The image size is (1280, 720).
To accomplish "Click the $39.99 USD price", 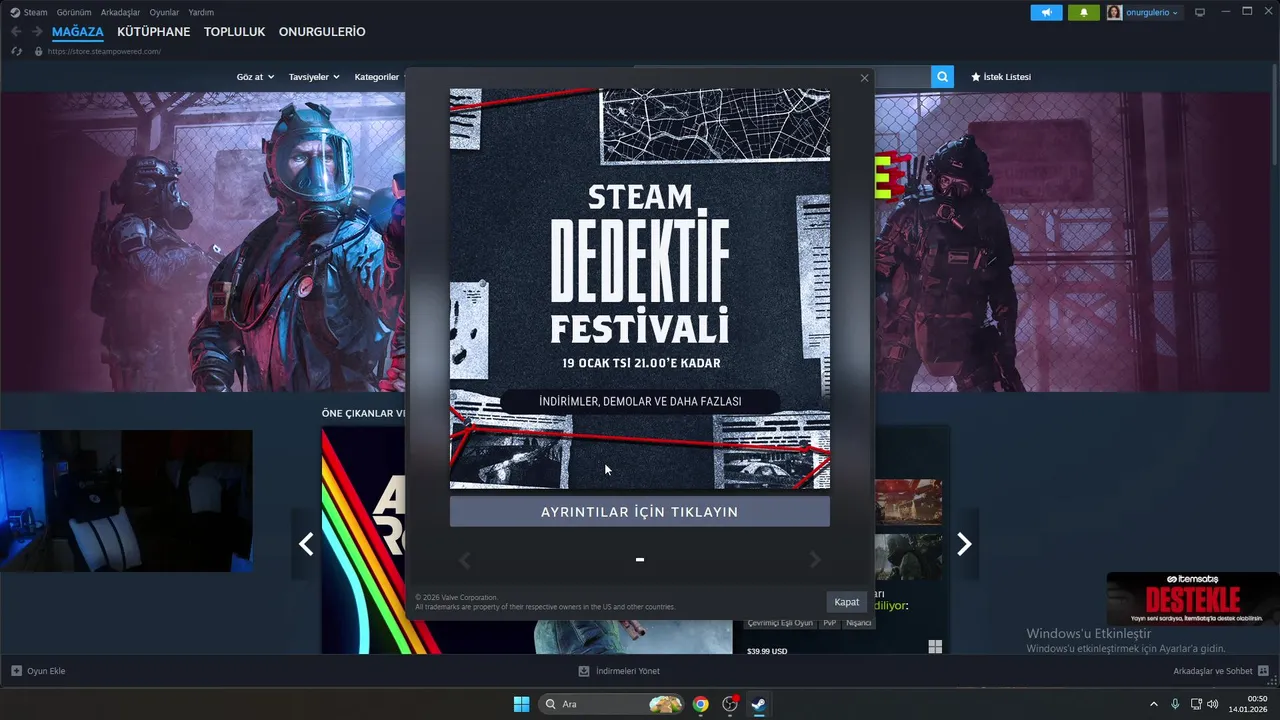I will click(767, 651).
